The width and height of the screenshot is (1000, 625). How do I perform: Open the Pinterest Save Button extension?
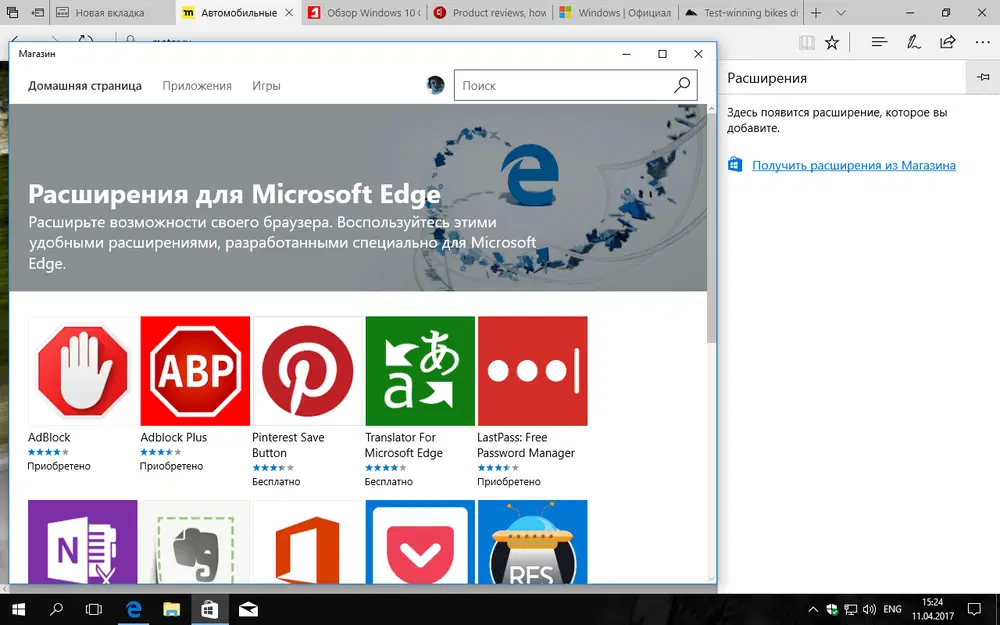pos(307,370)
